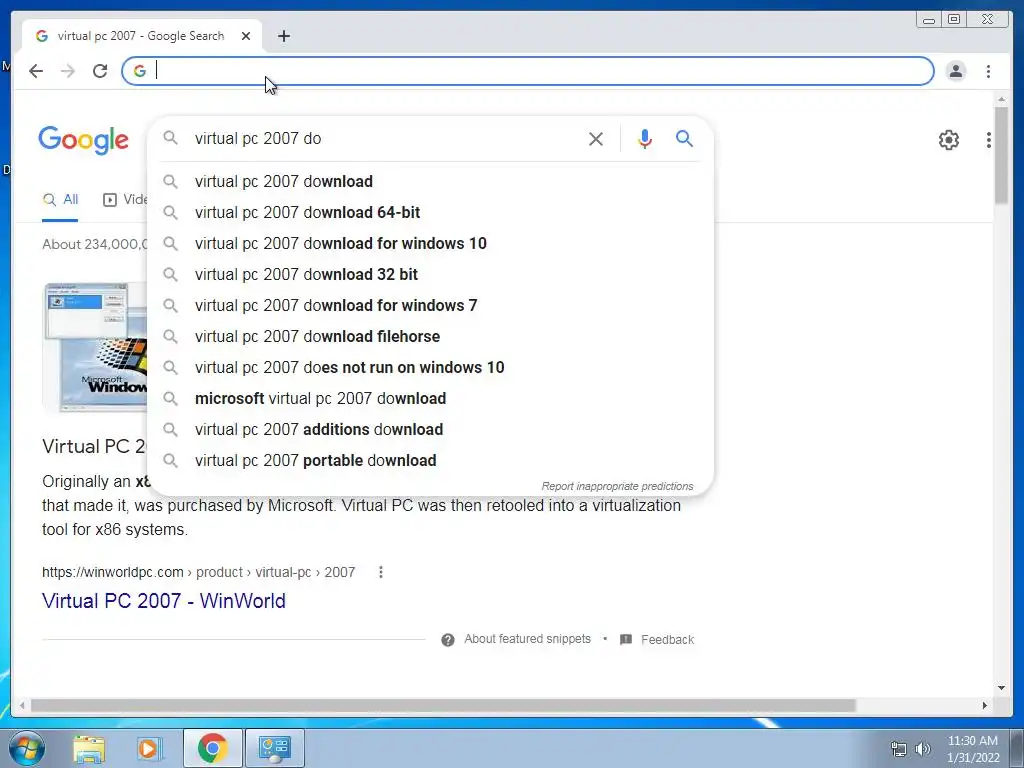This screenshot has height=768, width=1024.
Task: Open the Windows Start menu
Action: tap(27, 748)
